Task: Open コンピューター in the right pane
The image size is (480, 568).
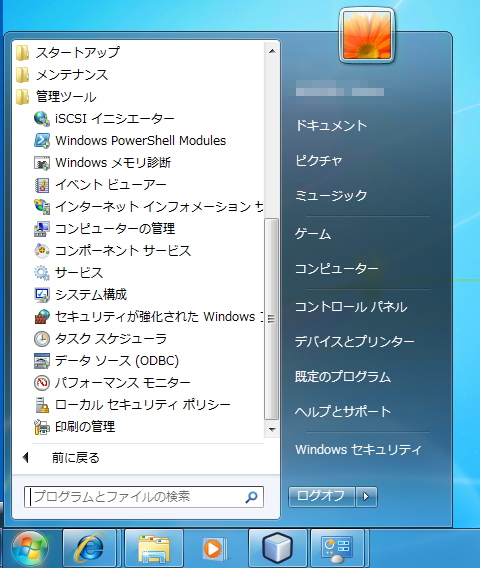Action: click(337, 268)
